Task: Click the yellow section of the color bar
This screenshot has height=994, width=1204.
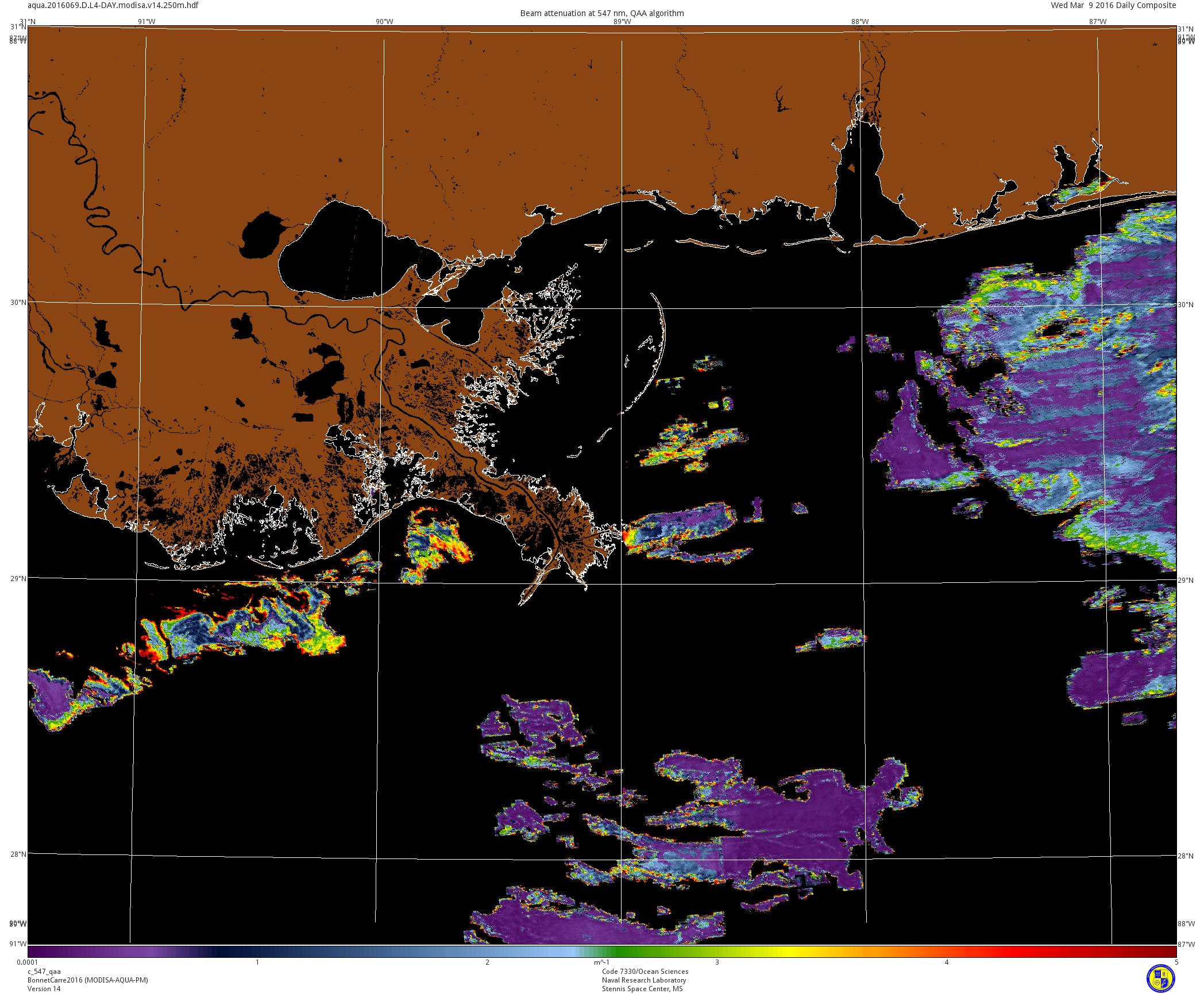Action: [793, 952]
